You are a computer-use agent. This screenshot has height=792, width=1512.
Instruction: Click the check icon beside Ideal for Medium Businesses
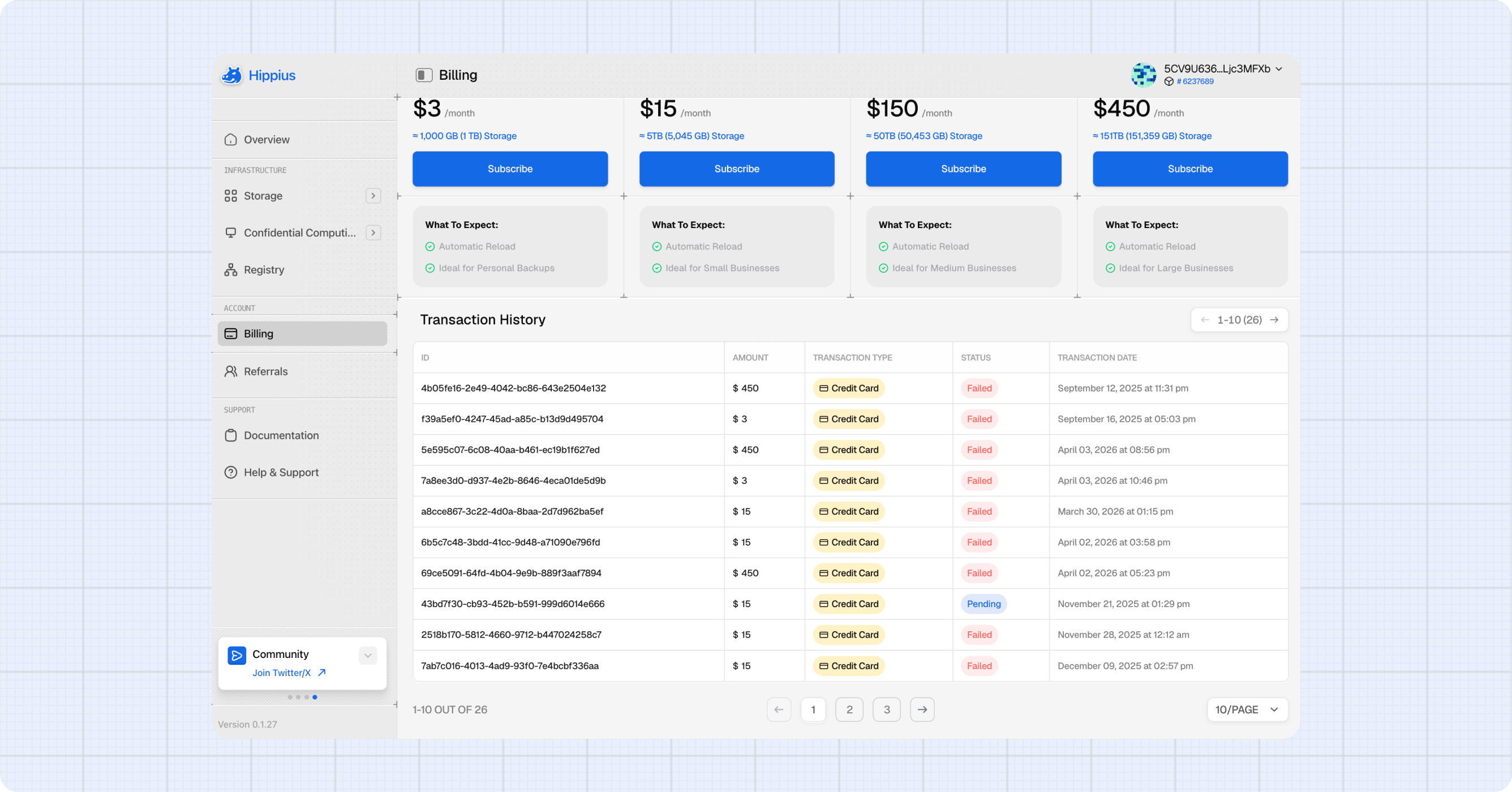pyautogui.click(x=883, y=268)
